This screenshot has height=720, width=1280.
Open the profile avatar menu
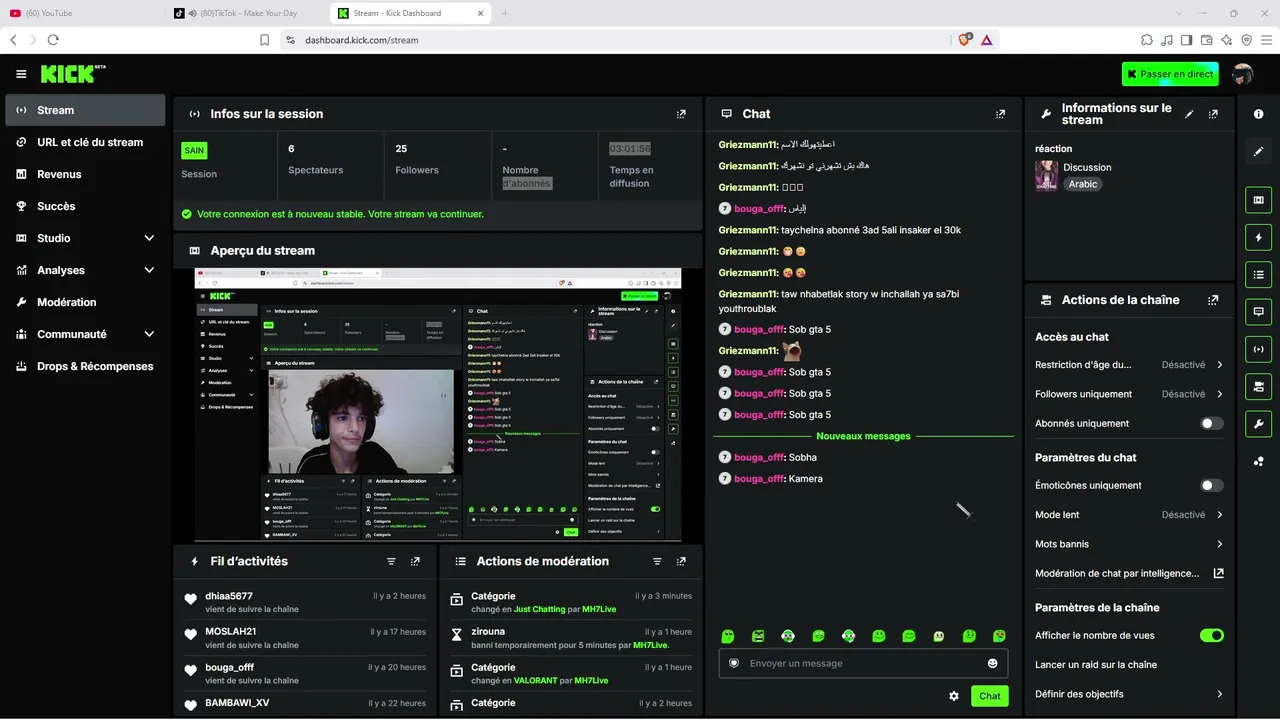pos(1243,74)
